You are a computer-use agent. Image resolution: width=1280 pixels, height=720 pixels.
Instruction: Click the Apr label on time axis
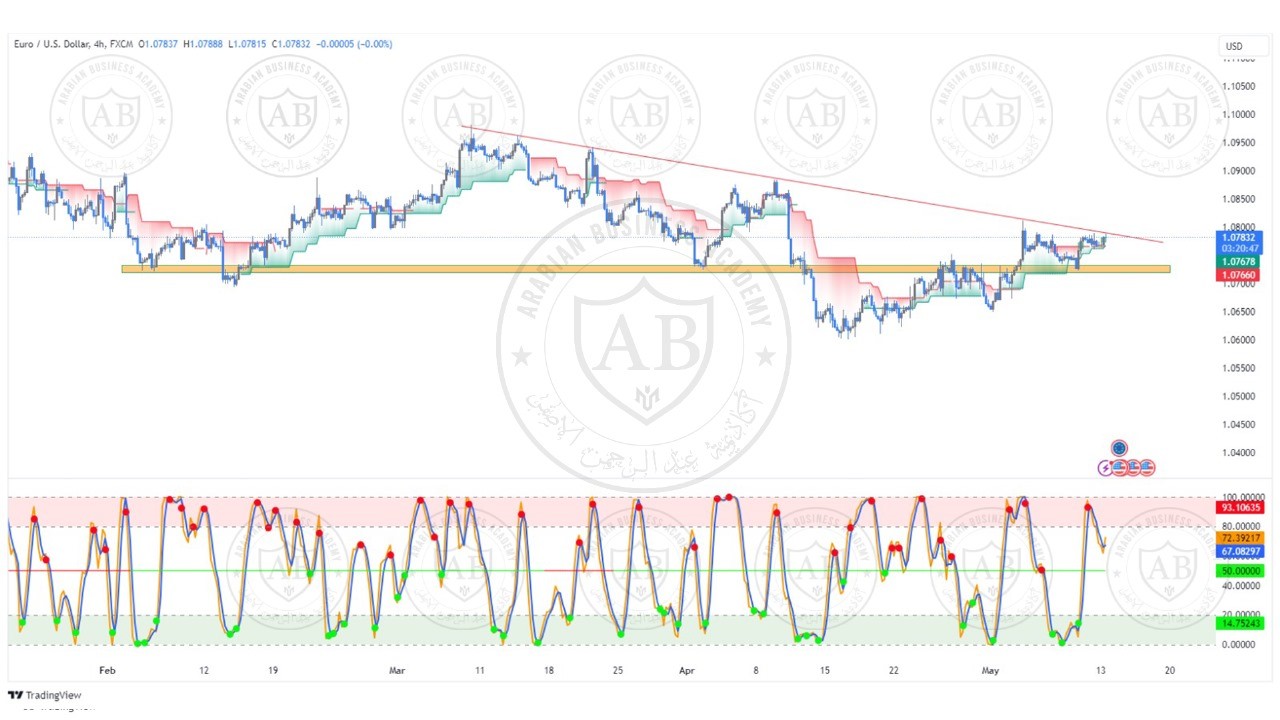[x=688, y=670]
